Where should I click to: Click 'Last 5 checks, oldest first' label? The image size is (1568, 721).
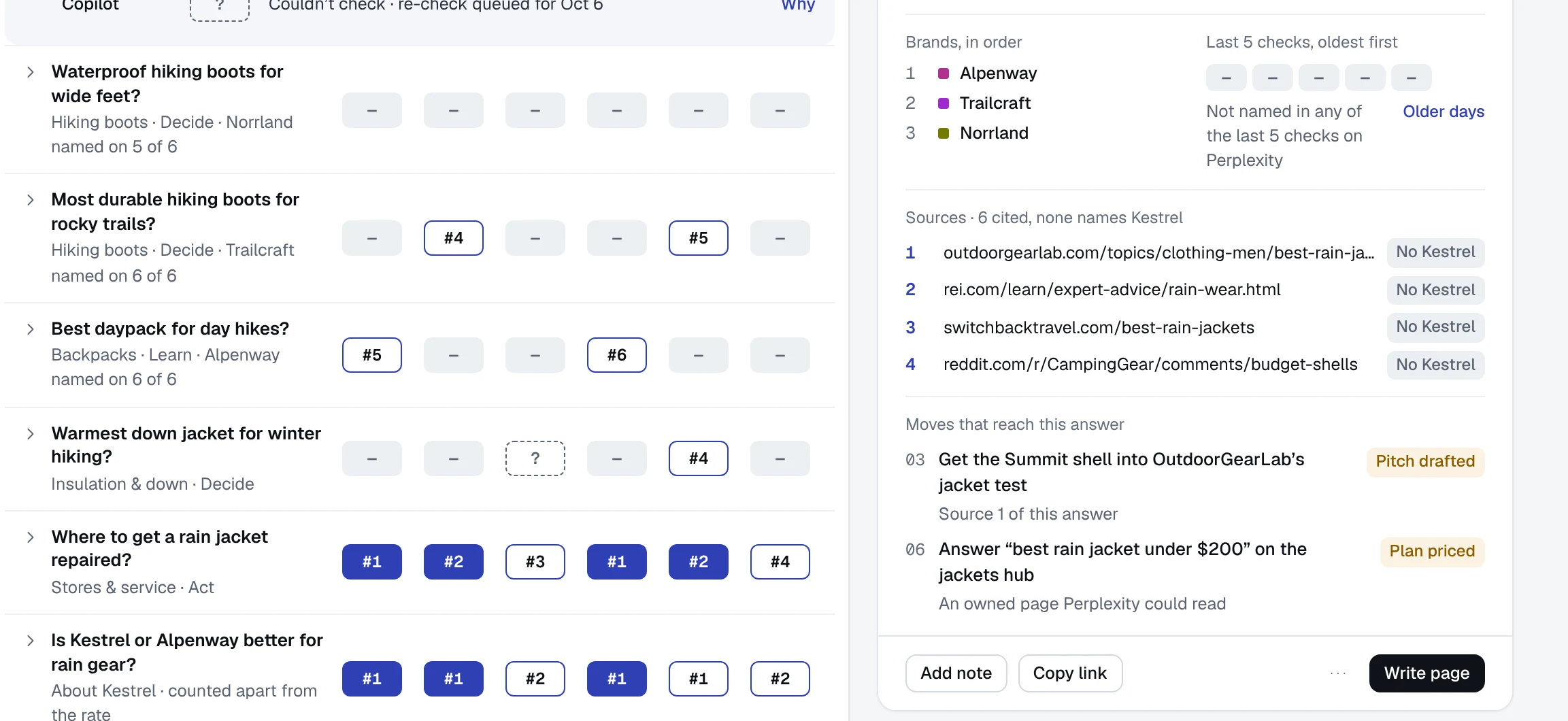click(x=1301, y=42)
